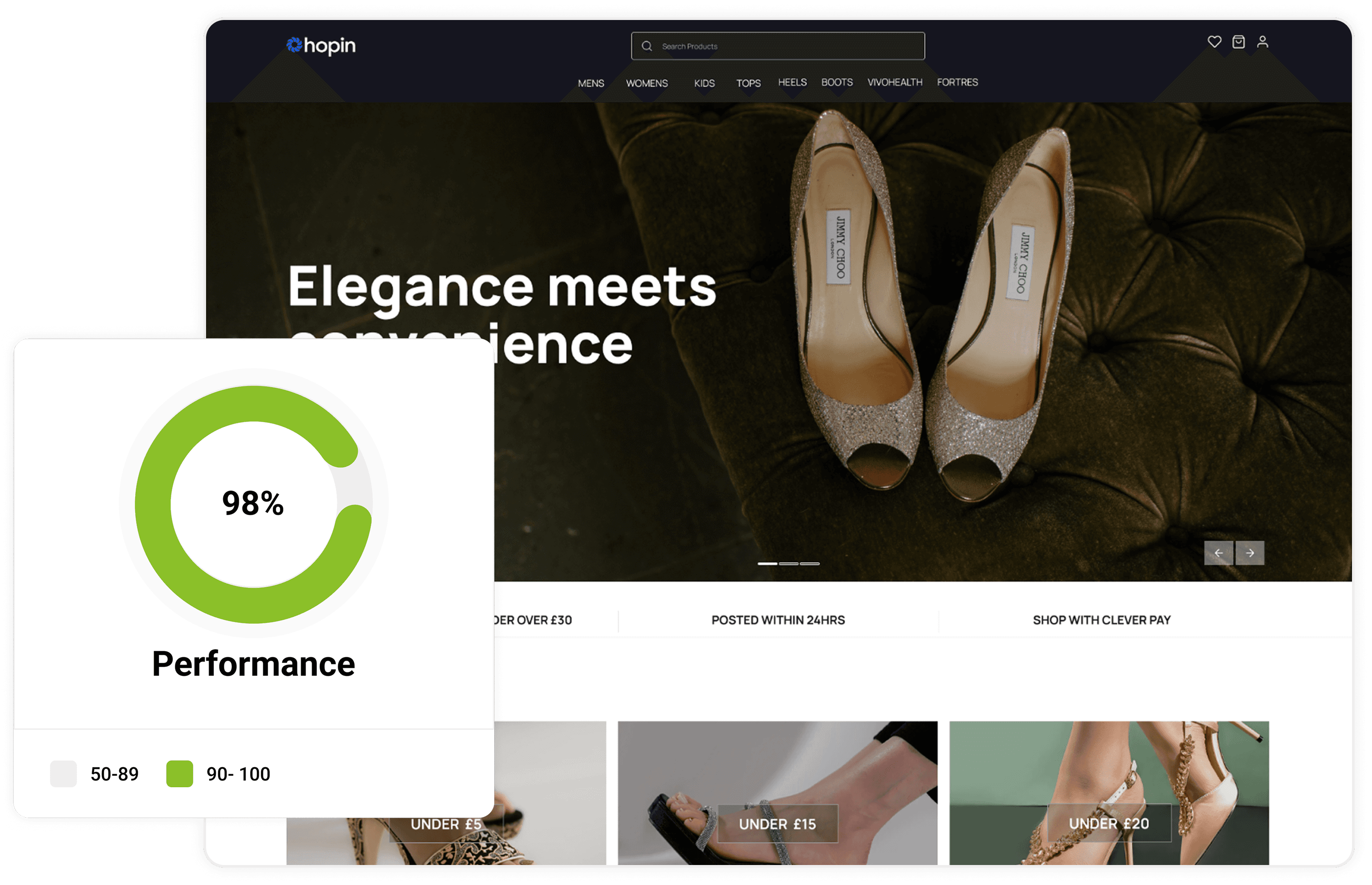Select the HEELS nav item
The image size is (1372, 885).
coord(792,82)
